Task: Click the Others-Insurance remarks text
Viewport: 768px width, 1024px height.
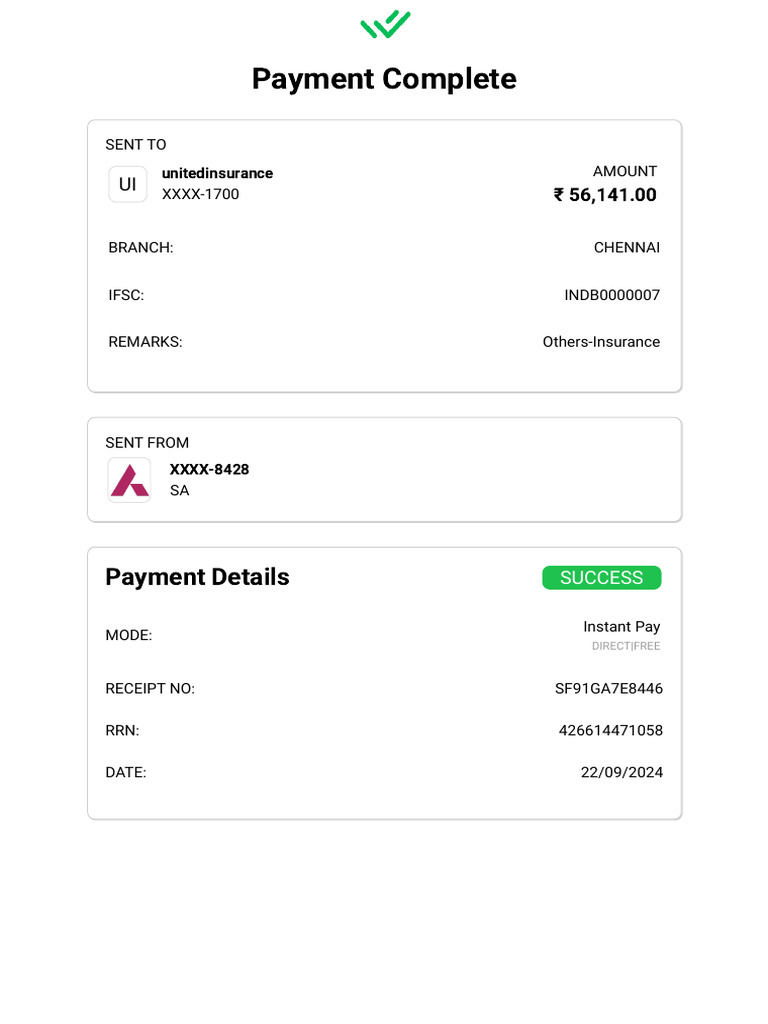Action: tap(601, 342)
